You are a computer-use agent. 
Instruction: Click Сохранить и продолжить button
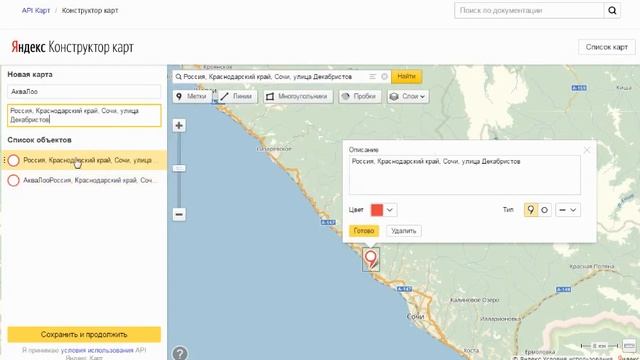click(x=84, y=334)
